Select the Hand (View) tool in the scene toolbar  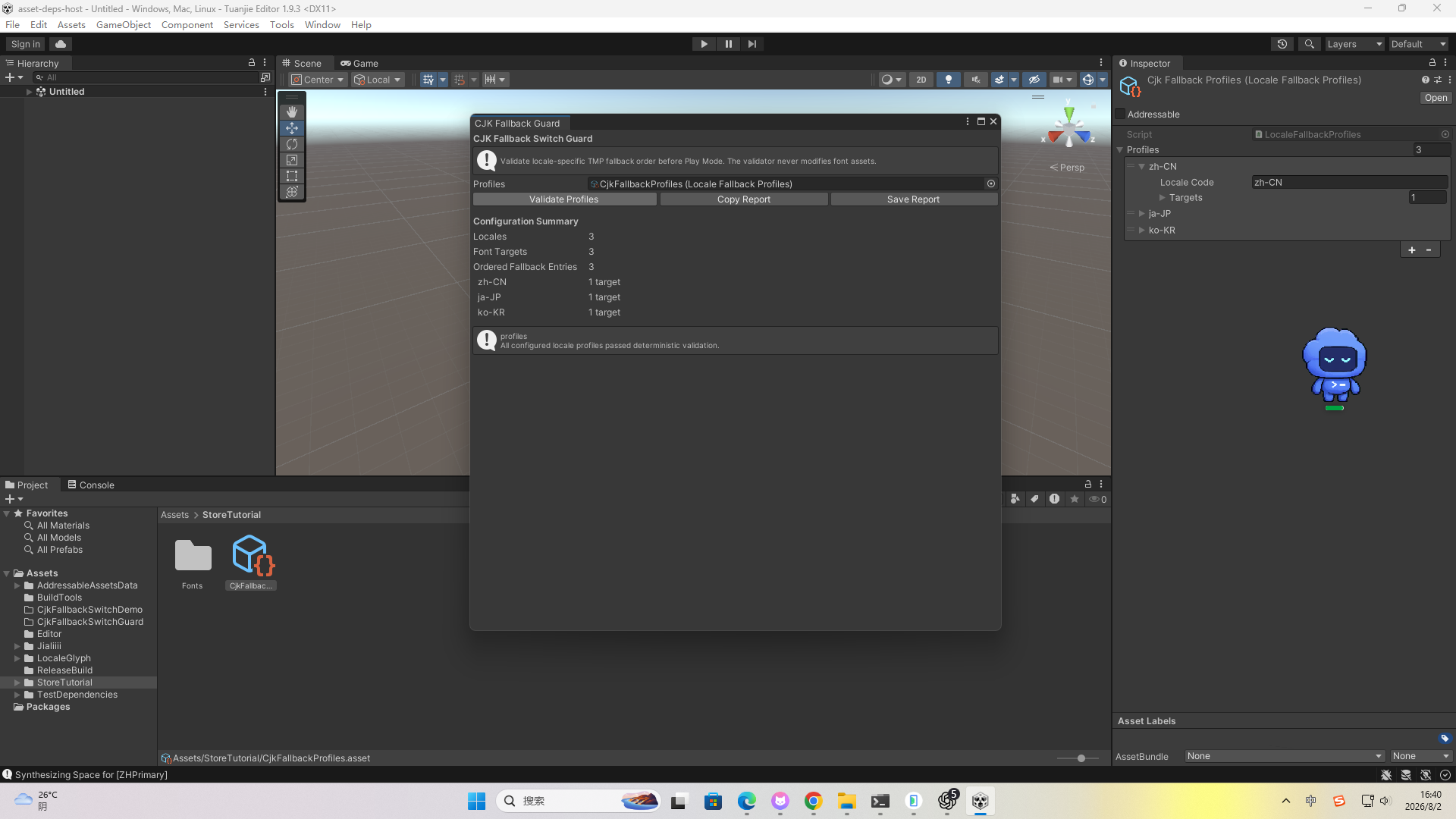pyautogui.click(x=292, y=112)
